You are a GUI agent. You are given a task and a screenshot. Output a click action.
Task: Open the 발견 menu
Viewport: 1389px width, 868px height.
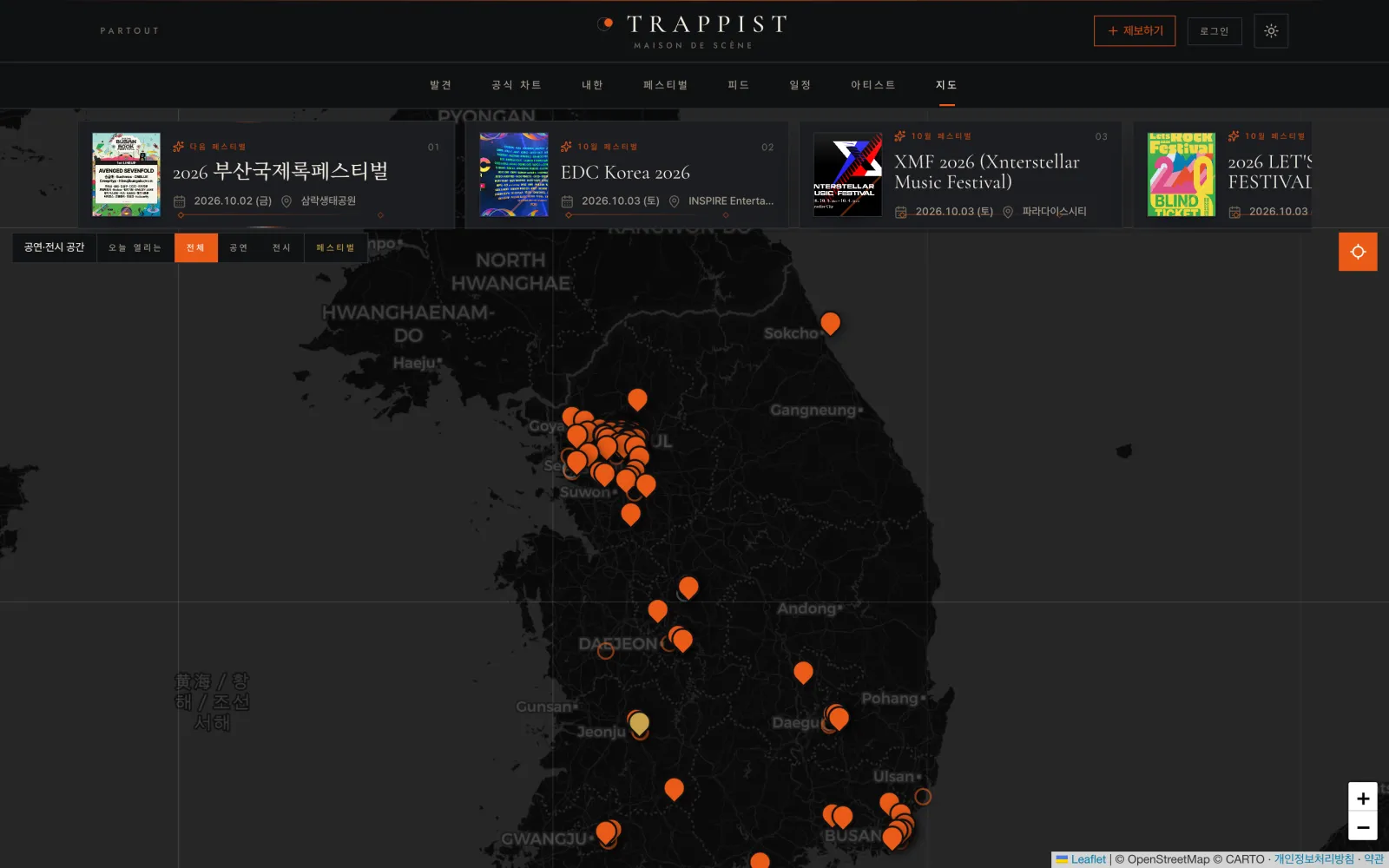coord(441,85)
